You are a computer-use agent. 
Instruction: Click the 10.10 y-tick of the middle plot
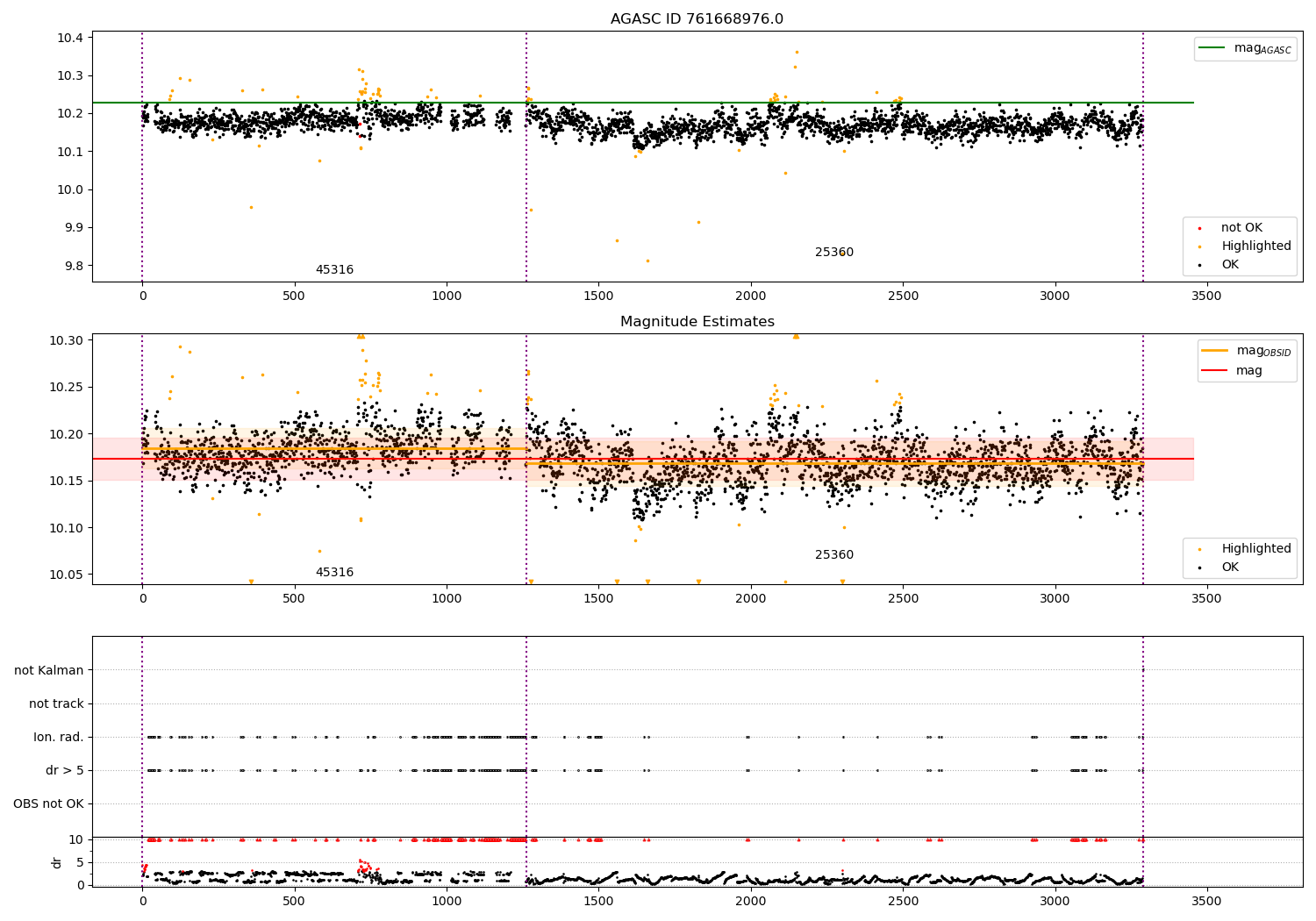(x=68, y=528)
